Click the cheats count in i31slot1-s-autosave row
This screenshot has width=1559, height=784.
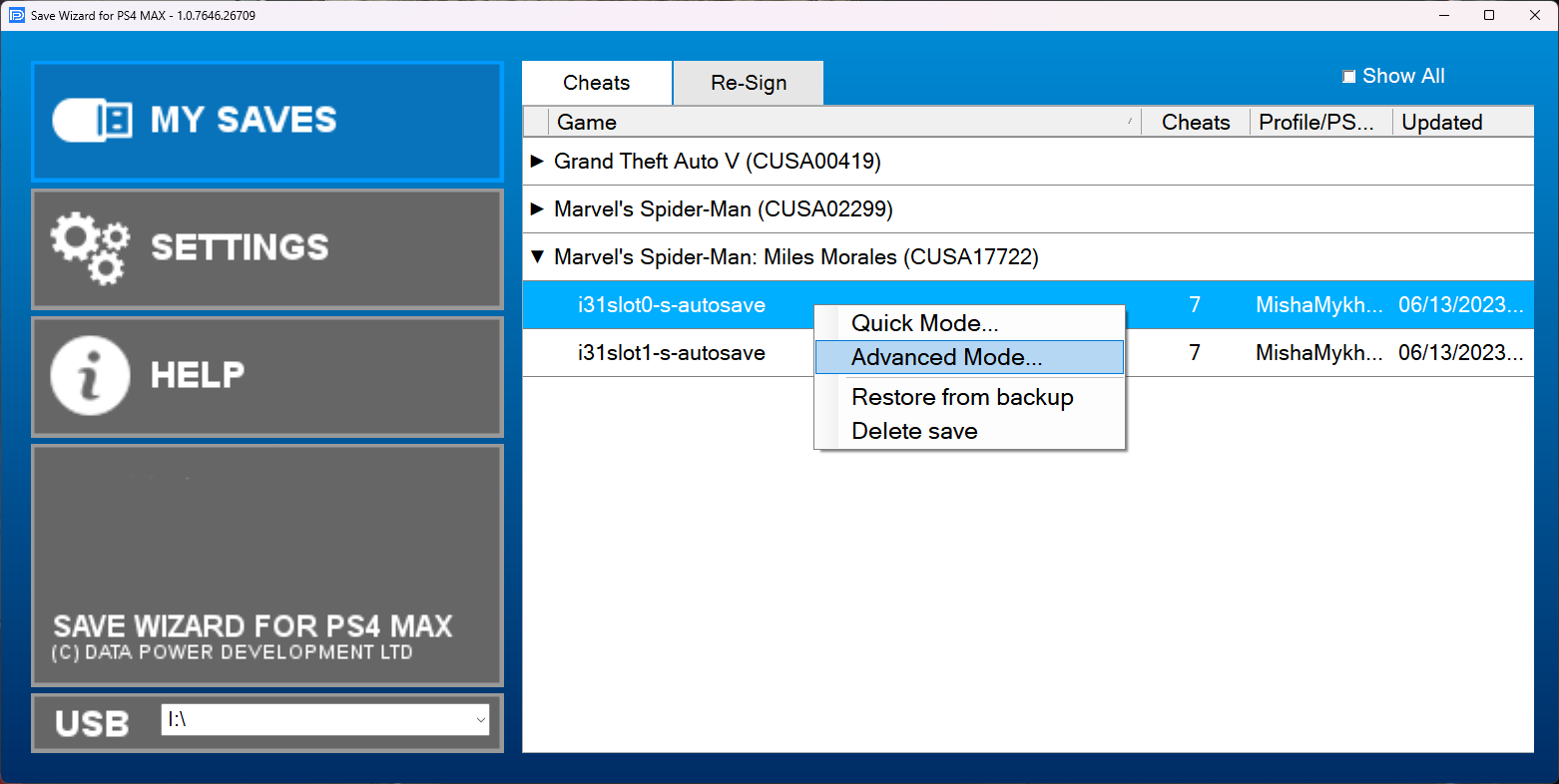[x=1195, y=353]
